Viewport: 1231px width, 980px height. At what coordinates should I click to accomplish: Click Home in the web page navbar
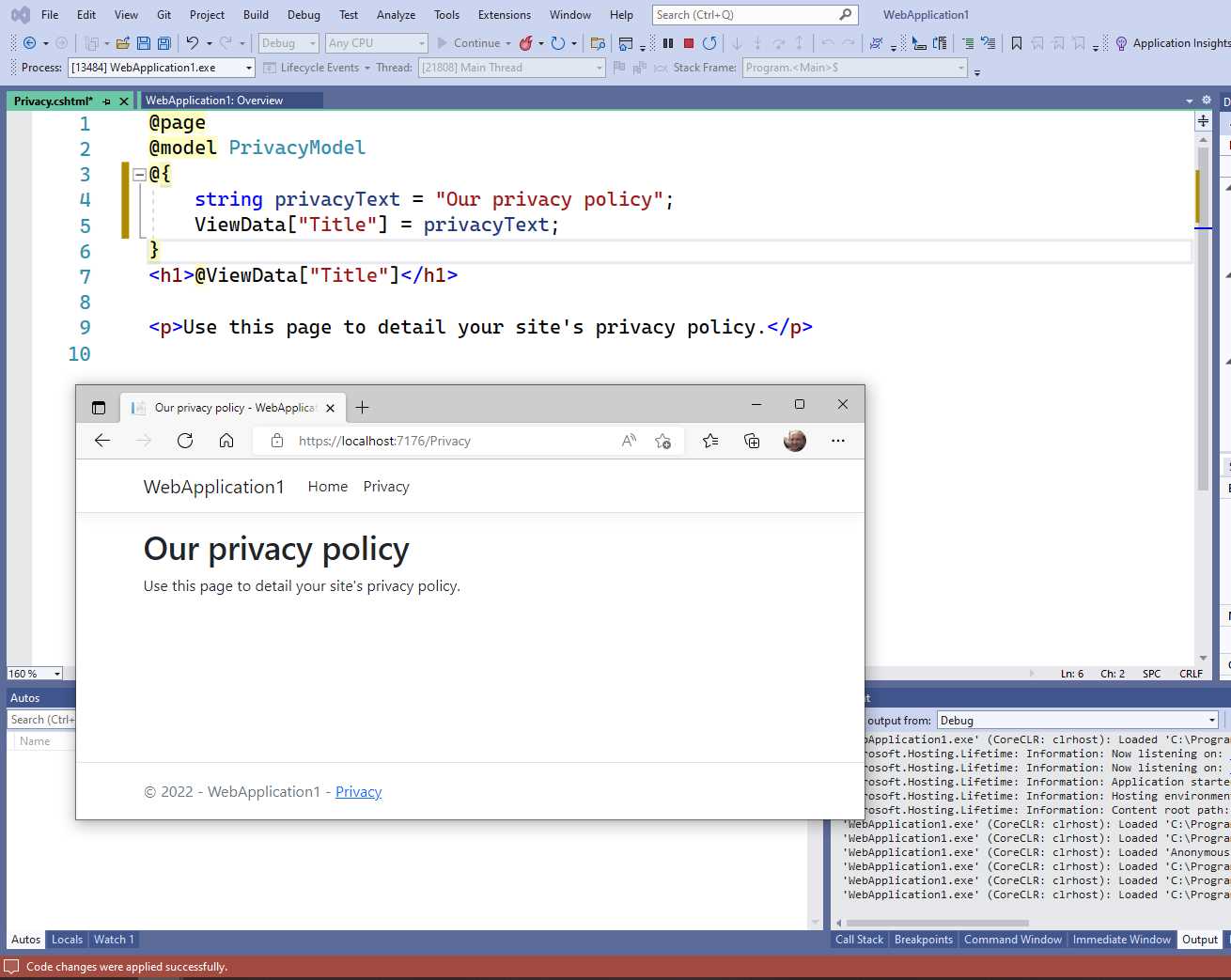(x=328, y=487)
